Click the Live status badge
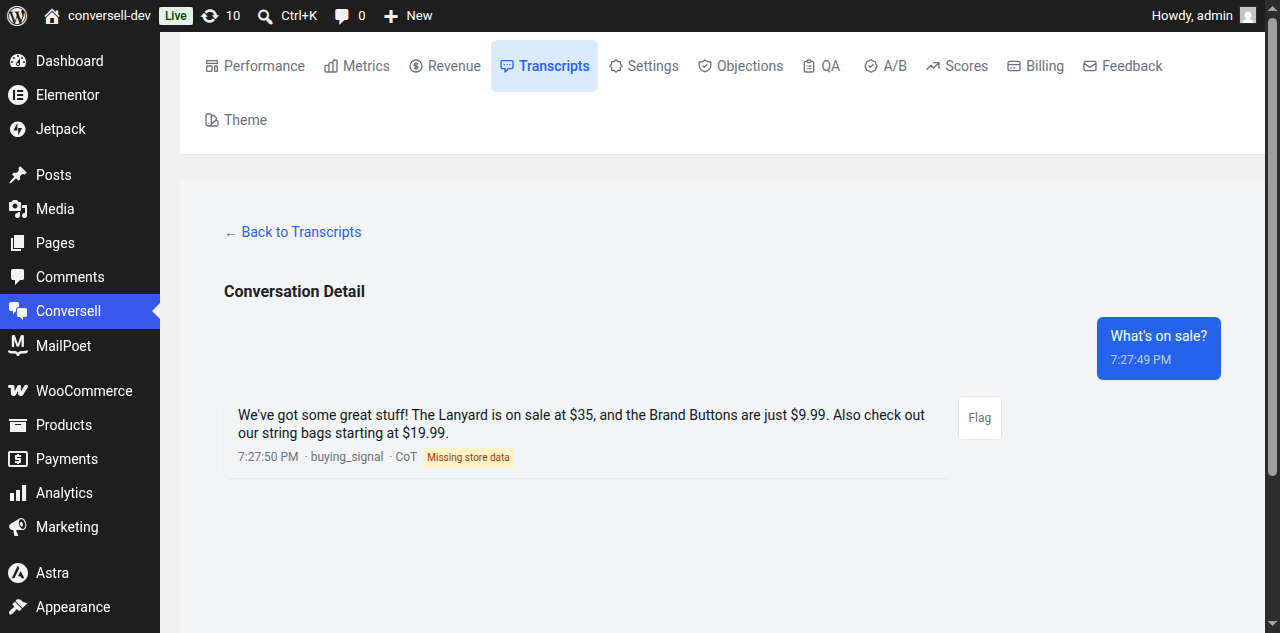 click(175, 15)
